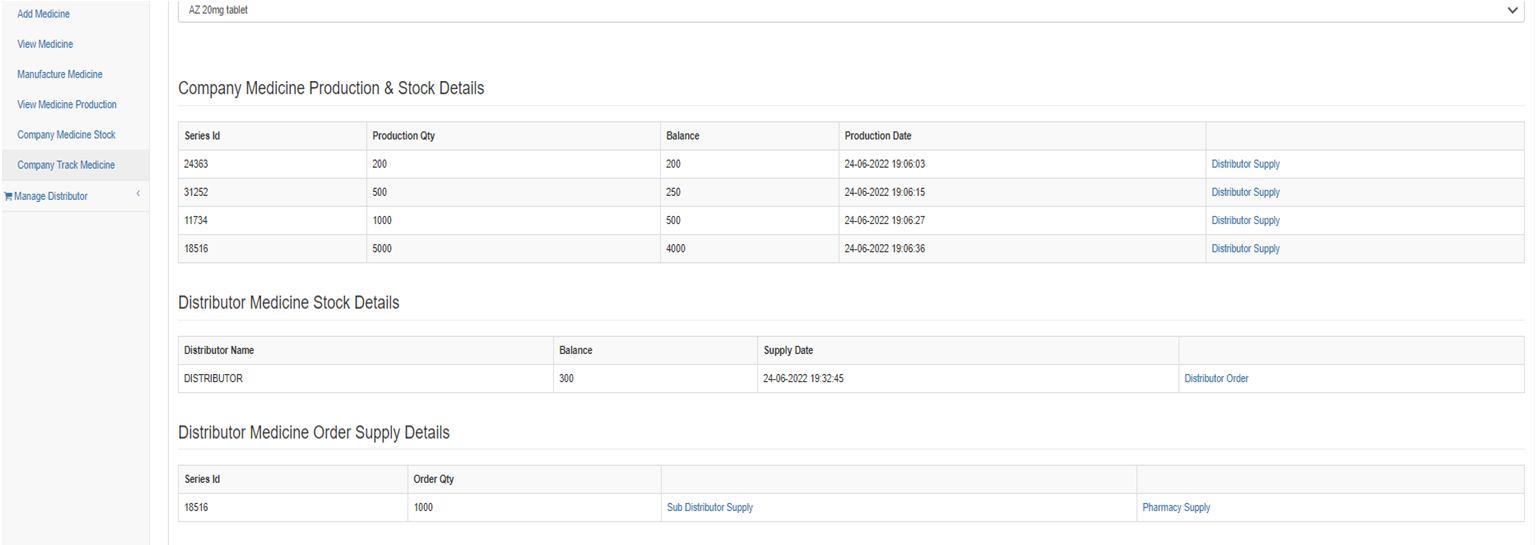The height and width of the screenshot is (545, 1536).
Task: Click Distributor Supply for series 24363
Action: click(x=1245, y=164)
